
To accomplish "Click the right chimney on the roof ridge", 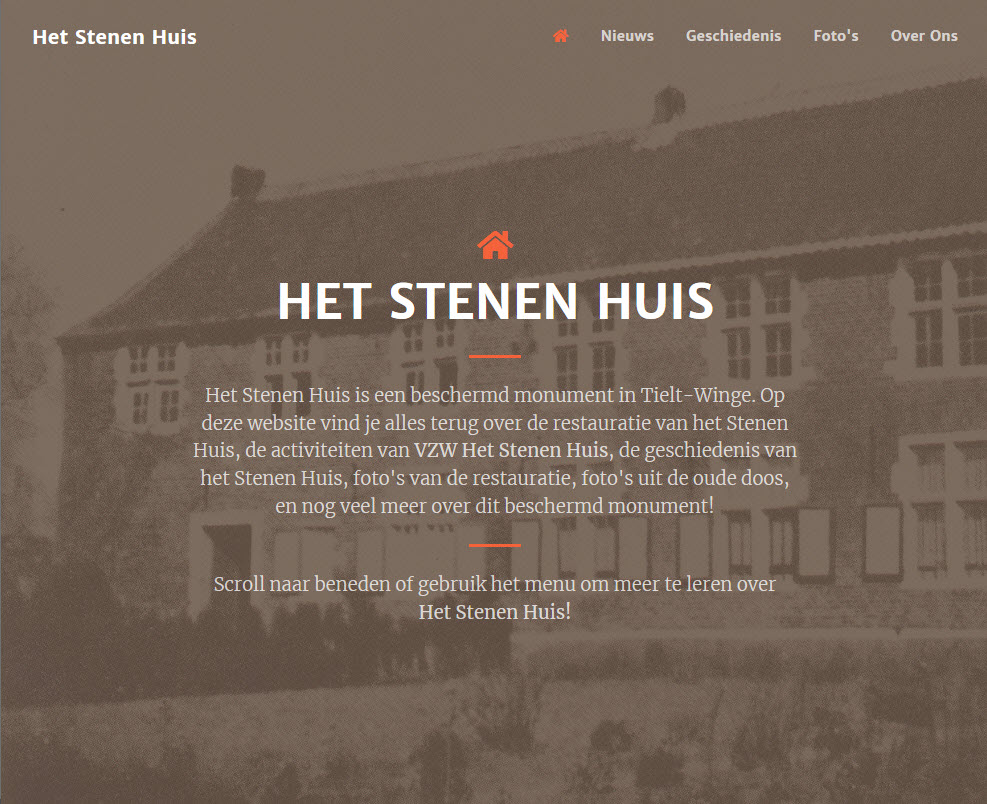I will point(668,105).
